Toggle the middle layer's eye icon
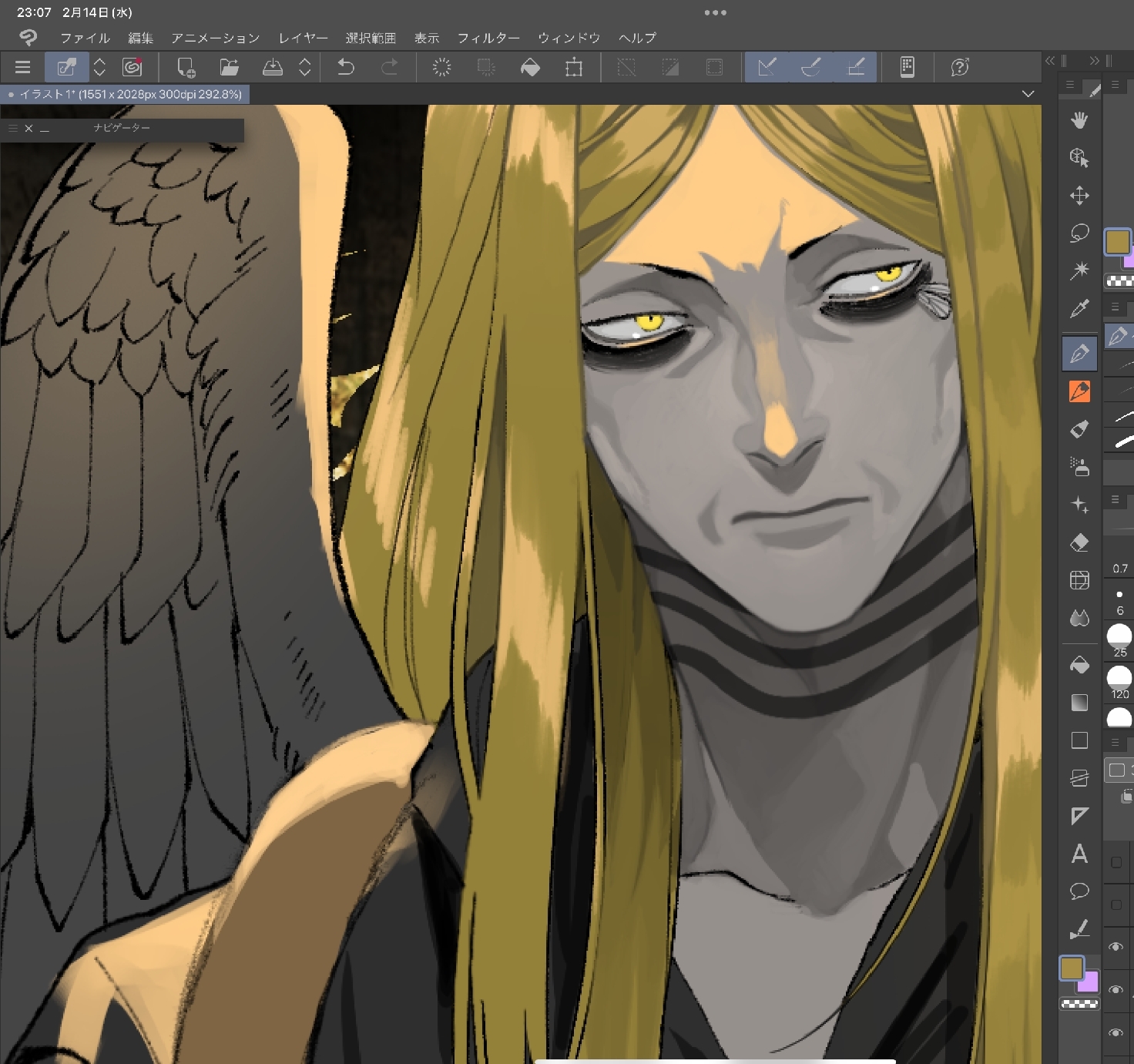 coord(1116,990)
